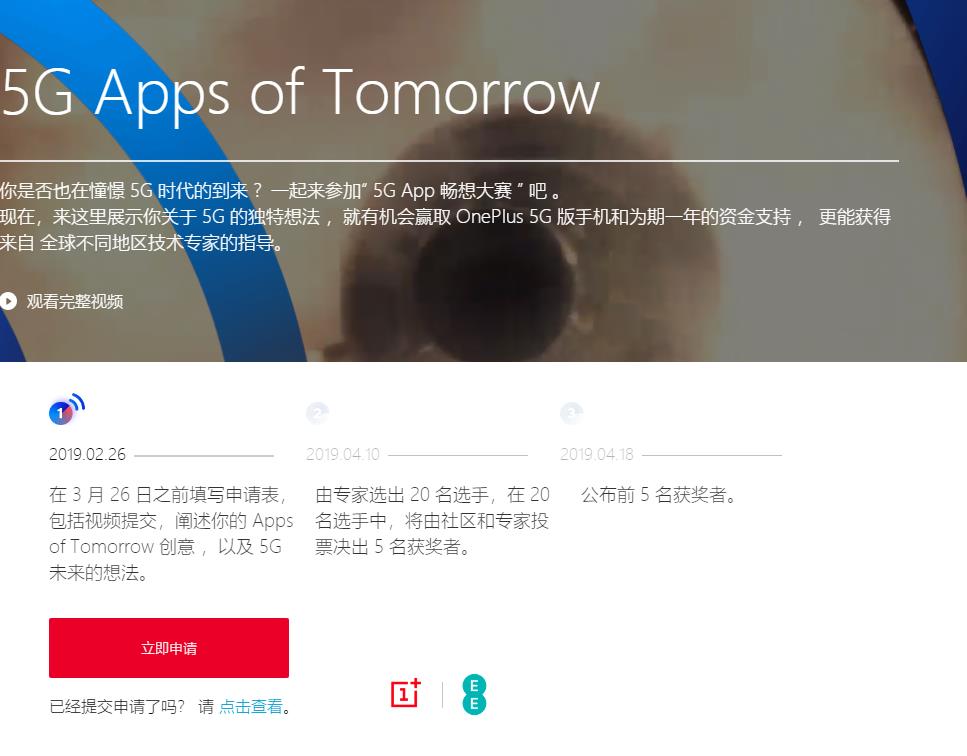Click the play icon beside 观看完整视频
This screenshot has height=756, width=967.
click(x=8, y=301)
